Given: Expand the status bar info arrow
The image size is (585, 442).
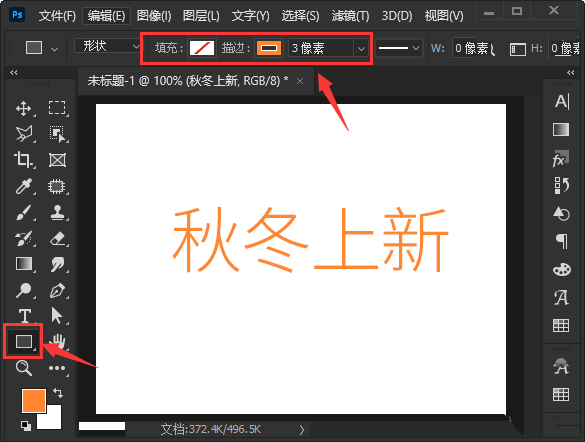Looking at the screenshot, I should [x=302, y=430].
